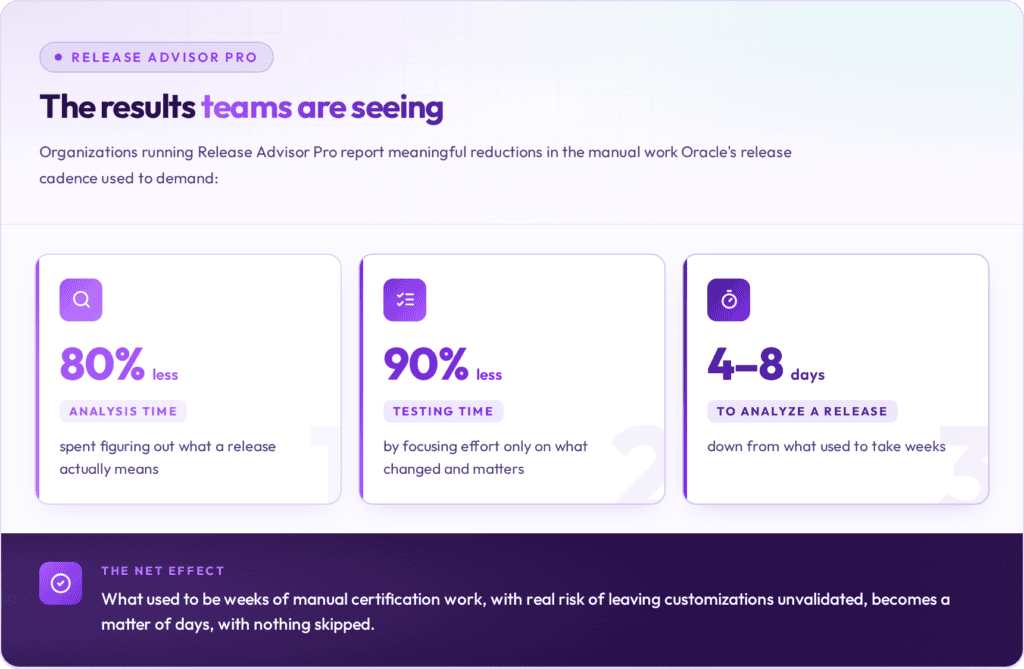The width and height of the screenshot is (1024, 669).
Task: Click the heading 'The results teams are seeing'
Action: [x=242, y=108]
